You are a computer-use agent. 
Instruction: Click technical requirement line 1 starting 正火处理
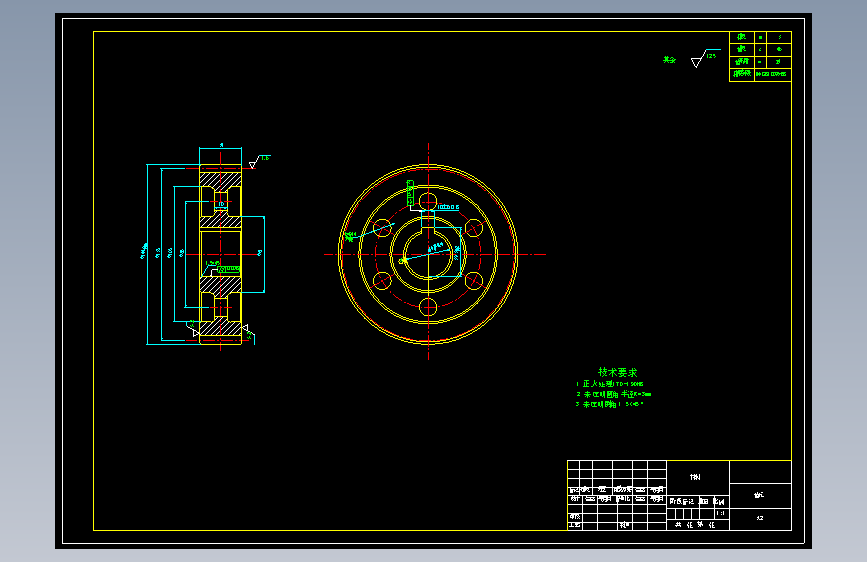[610, 384]
